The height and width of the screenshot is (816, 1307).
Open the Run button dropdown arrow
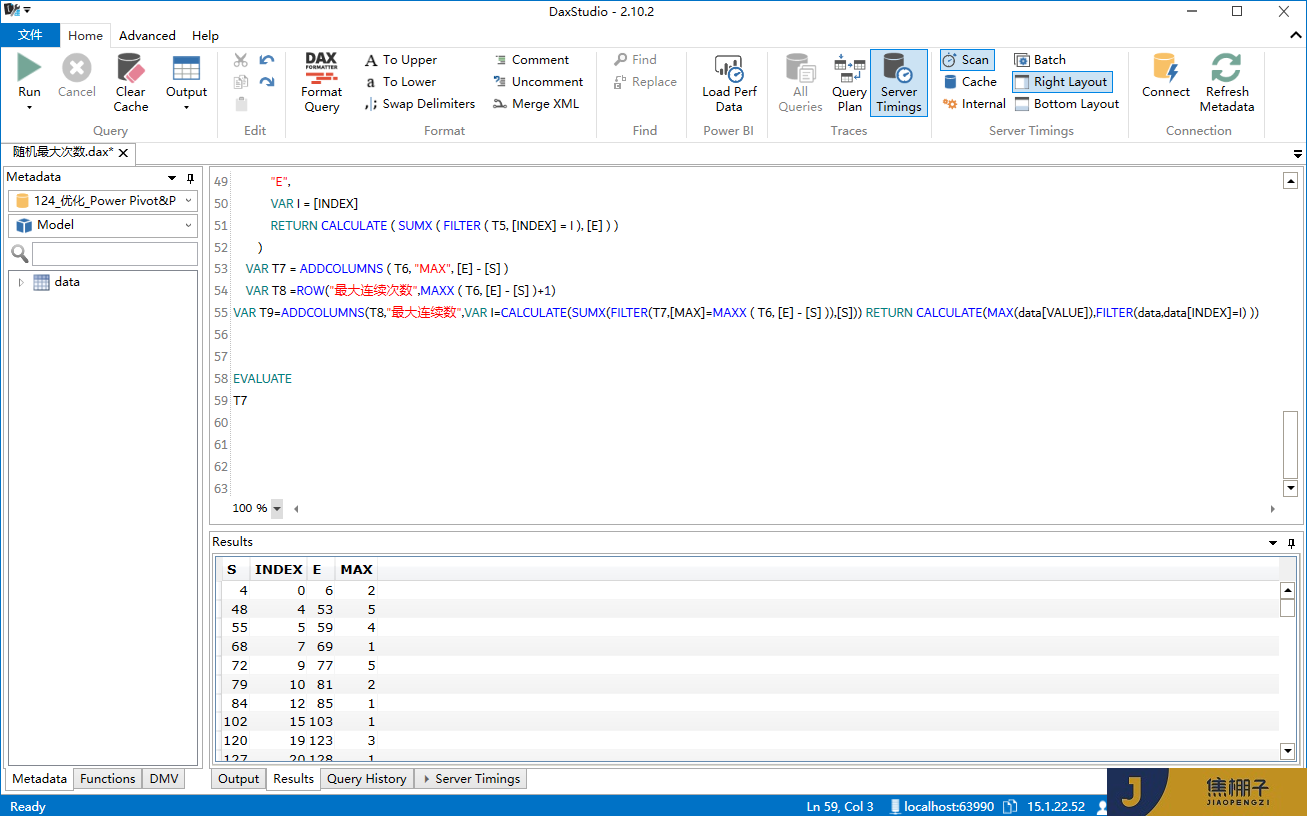30,108
